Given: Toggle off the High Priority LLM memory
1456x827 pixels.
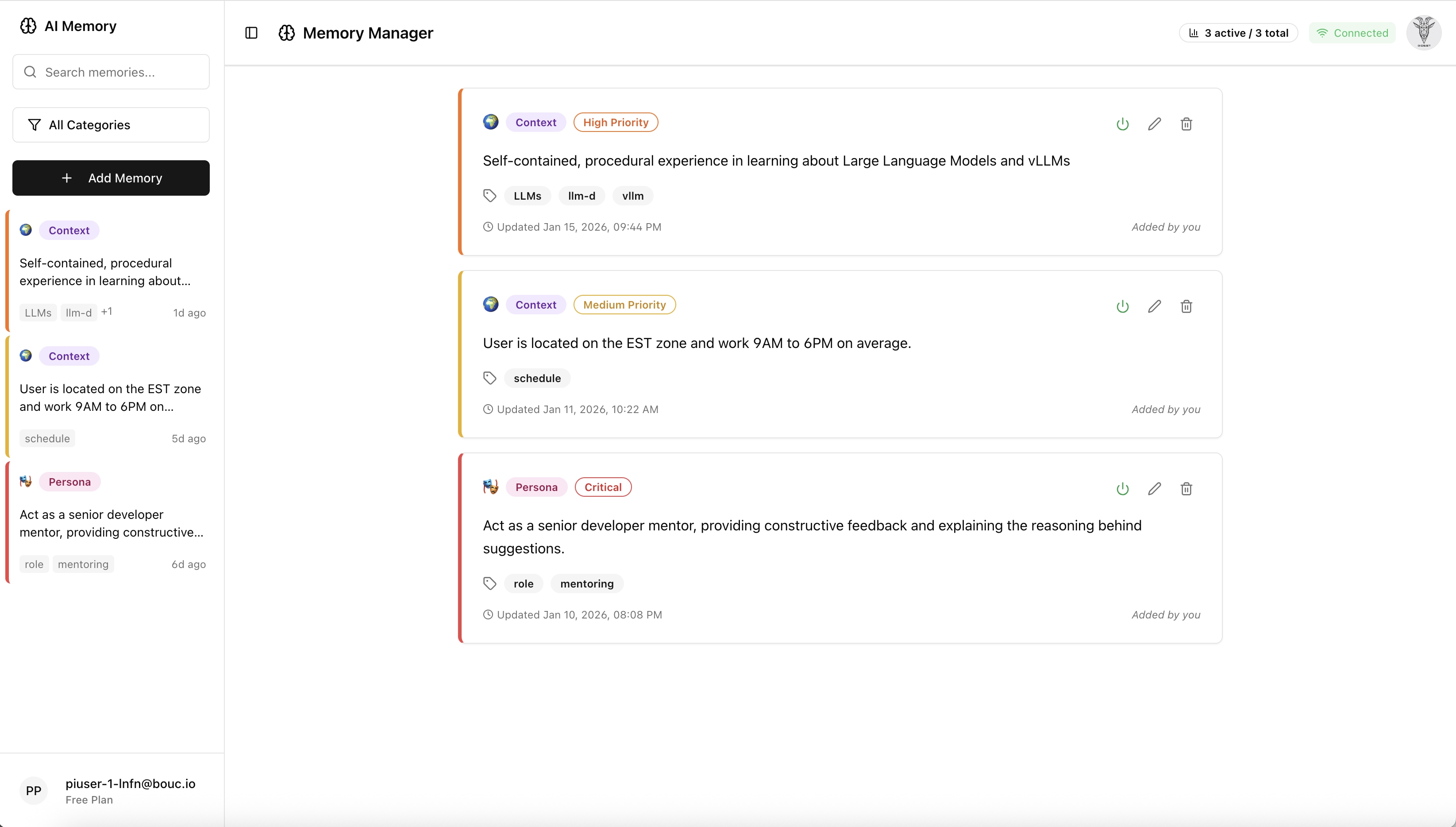Looking at the screenshot, I should click(x=1122, y=124).
